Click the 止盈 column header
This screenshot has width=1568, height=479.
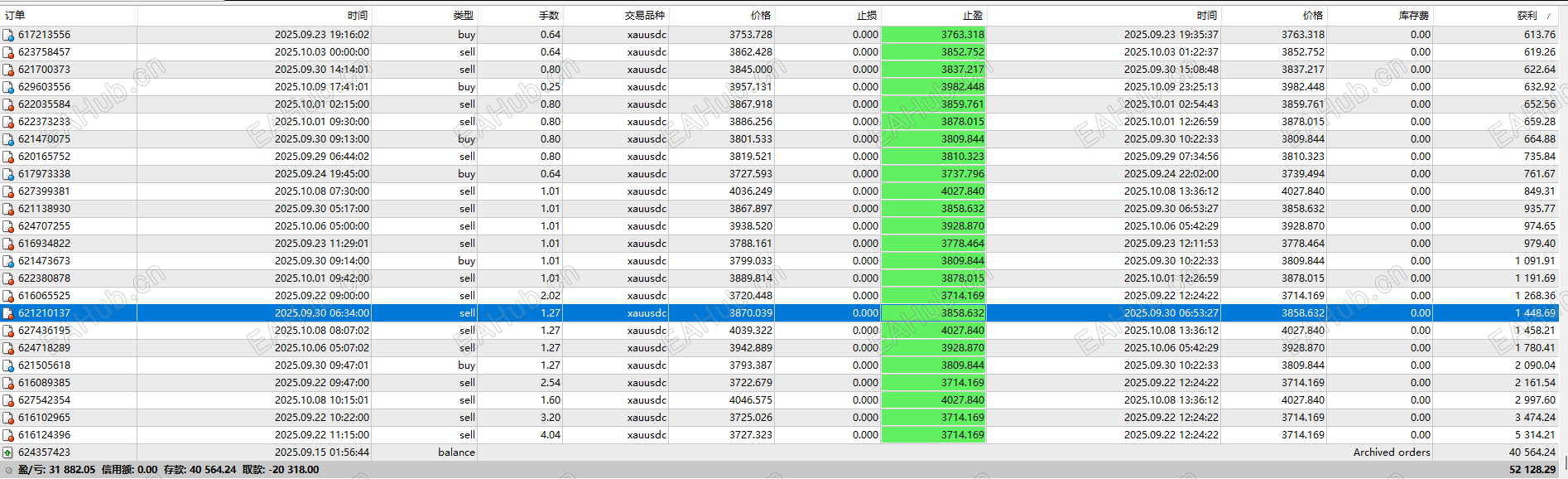tap(973, 16)
